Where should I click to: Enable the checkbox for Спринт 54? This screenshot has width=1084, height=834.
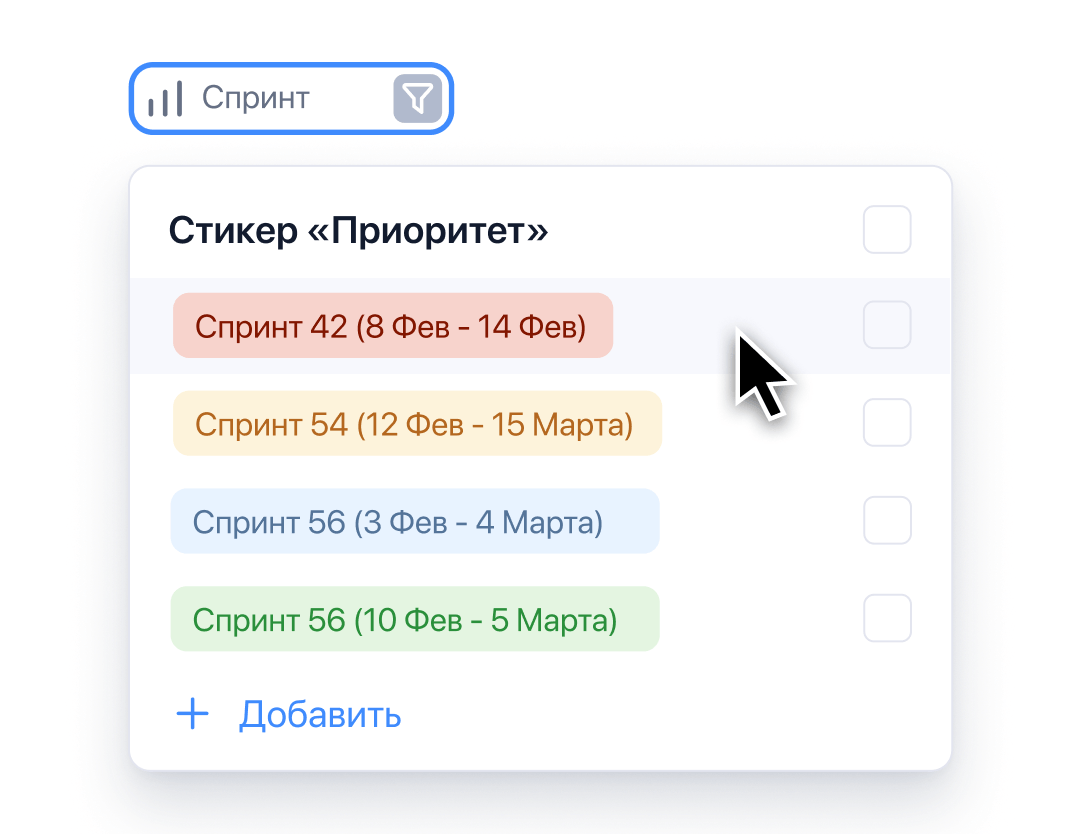(x=887, y=423)
